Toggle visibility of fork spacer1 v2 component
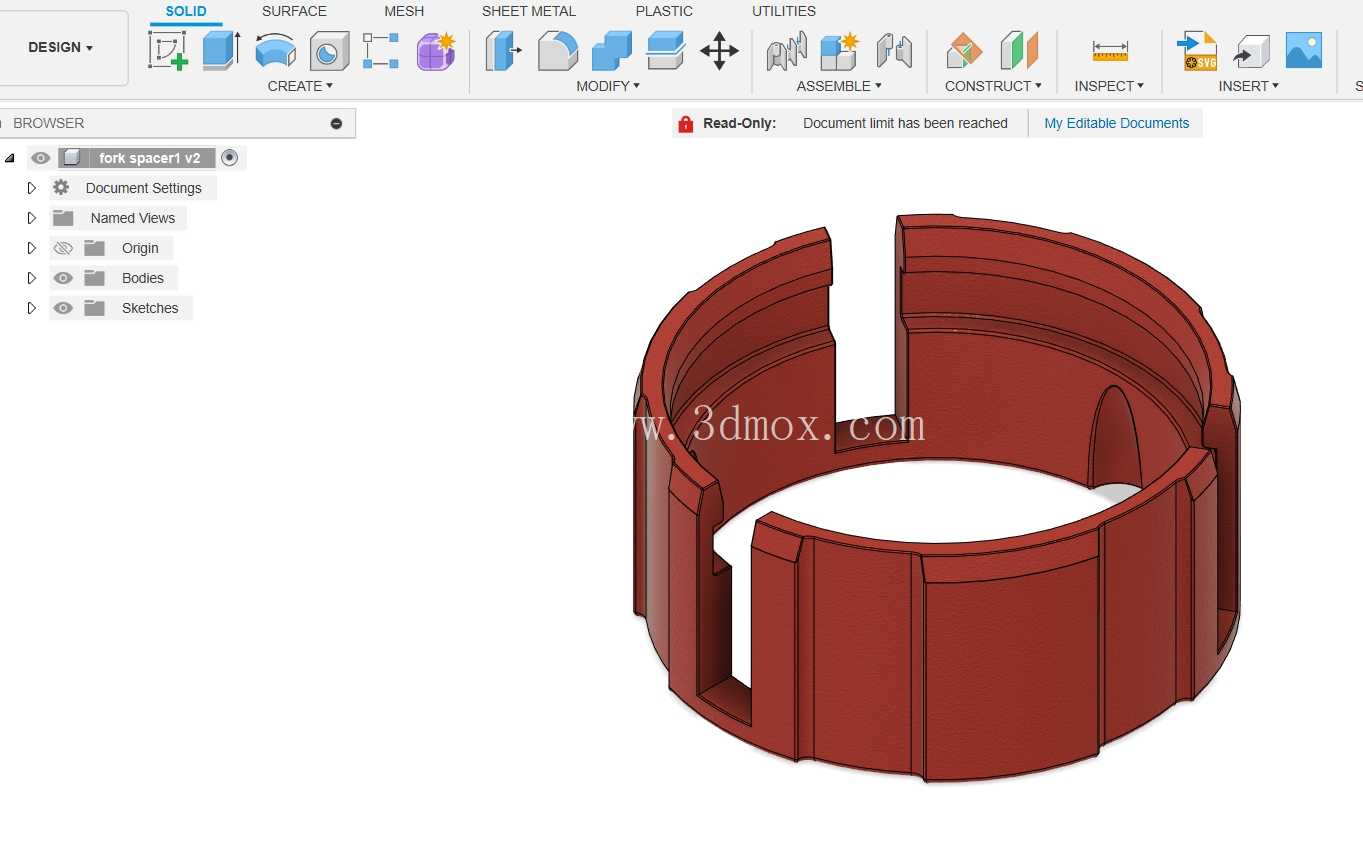This screenshot has width=1363, height=849. [40, 158]
